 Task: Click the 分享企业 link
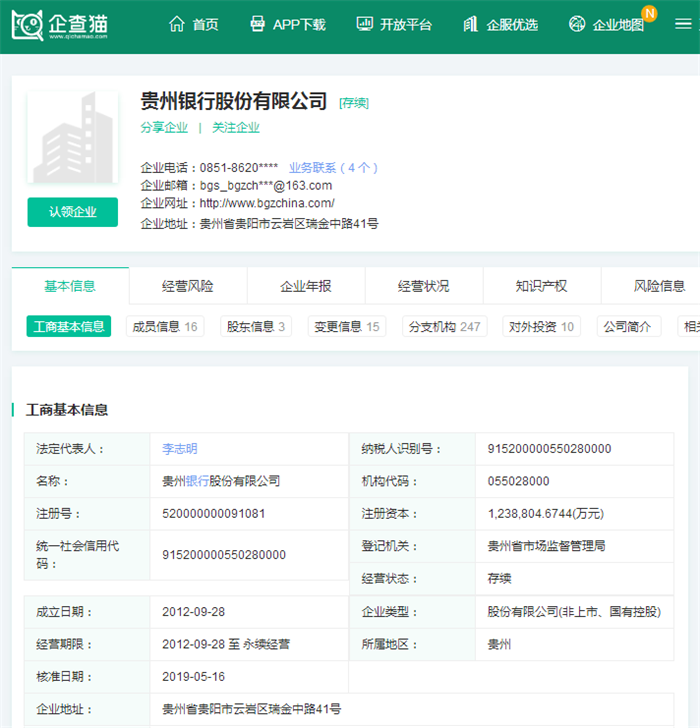tap(164, 128)
